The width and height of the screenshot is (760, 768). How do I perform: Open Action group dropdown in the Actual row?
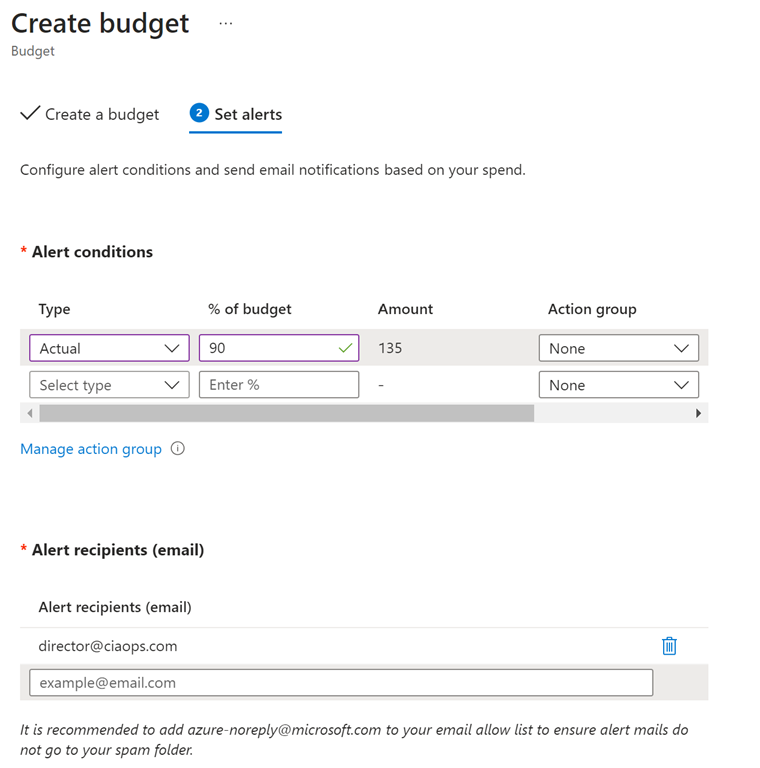pyautogui.click(x=618, y=348)
